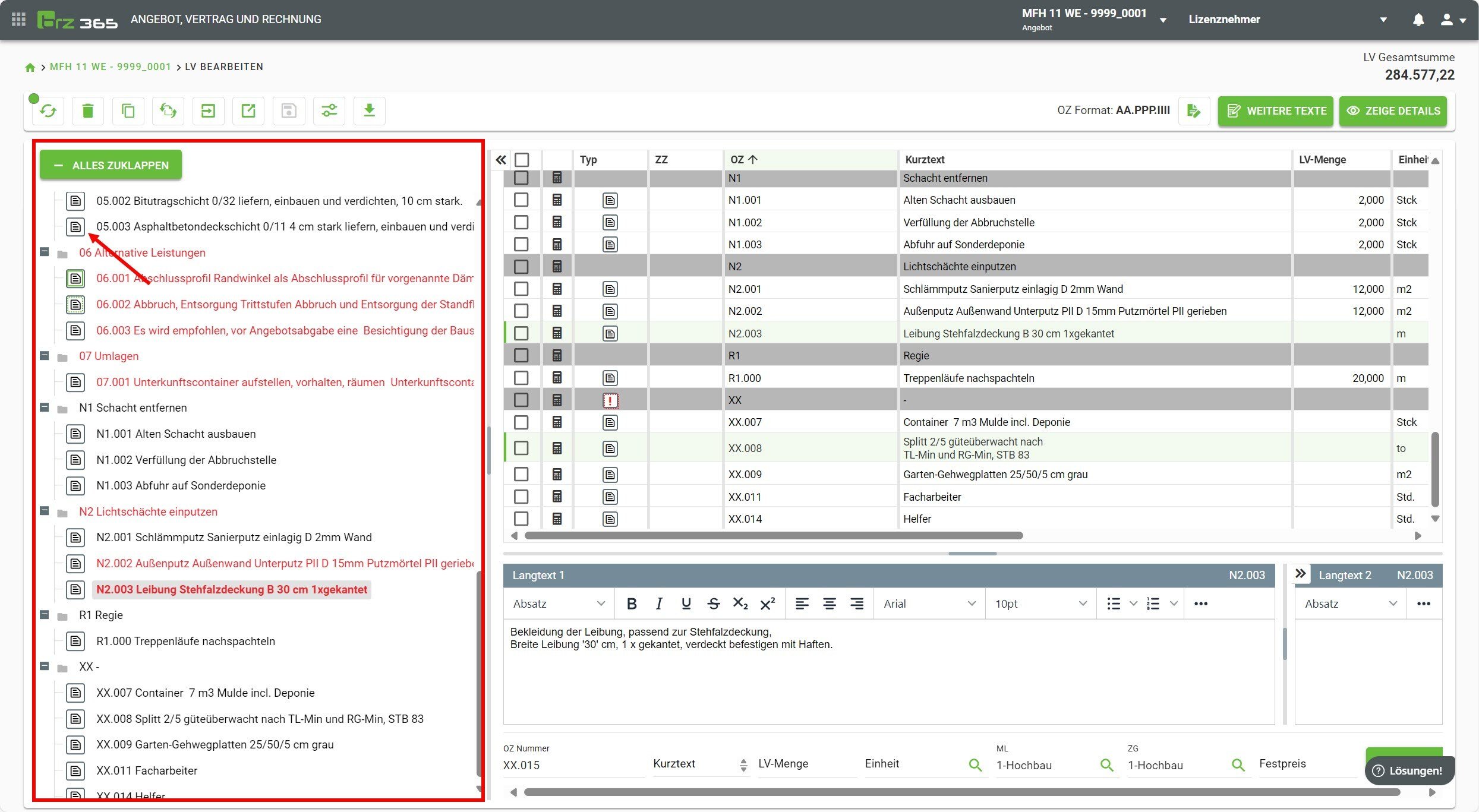Image resolution: width=1479 pixels, height=812 pixels.
Task: Click the calculator icon in row N1.001
Action: [x=557, y=200]
